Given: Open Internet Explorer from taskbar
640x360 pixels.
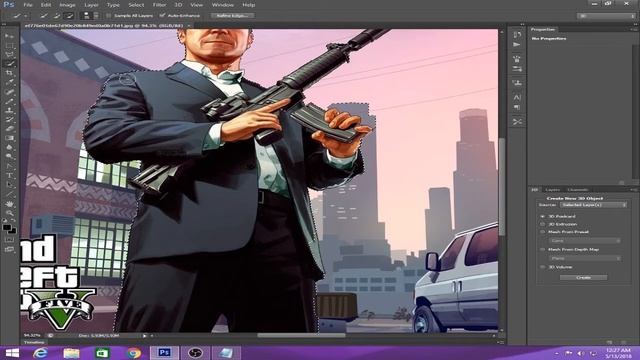Looking at the screenshot, I should (40, 353).
